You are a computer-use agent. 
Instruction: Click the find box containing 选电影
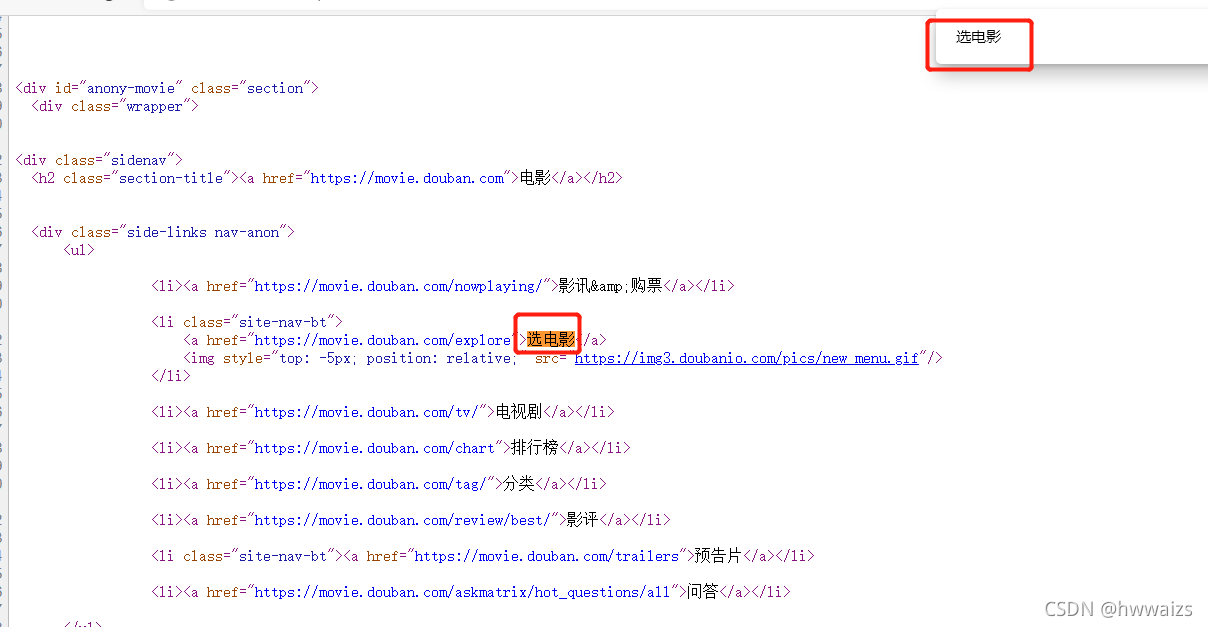coord(979,38)
